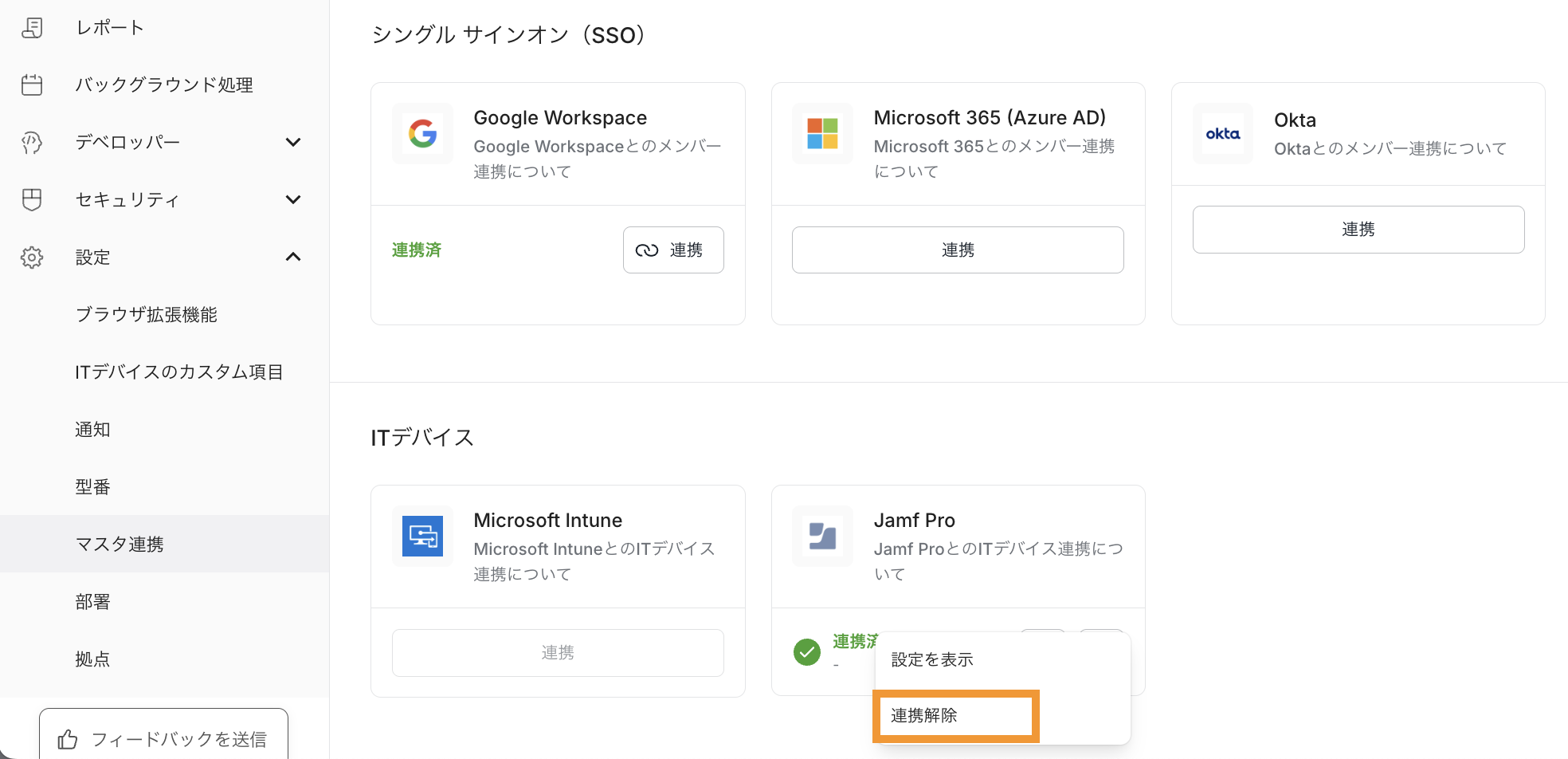The width and height of the screenshot is (1568, 759).
Task: Open フィードバックを送信 button
Action: pos(163,738)
